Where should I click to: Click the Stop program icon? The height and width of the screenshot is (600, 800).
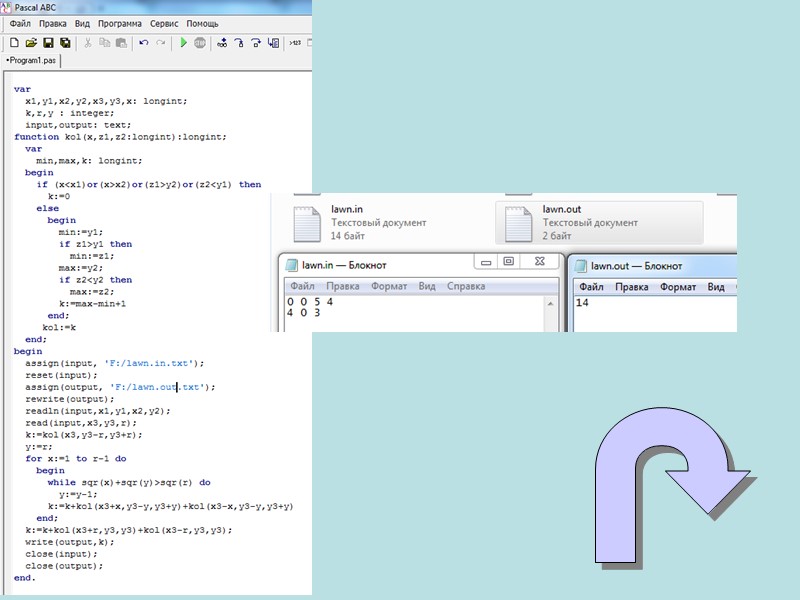coord(200,43)
